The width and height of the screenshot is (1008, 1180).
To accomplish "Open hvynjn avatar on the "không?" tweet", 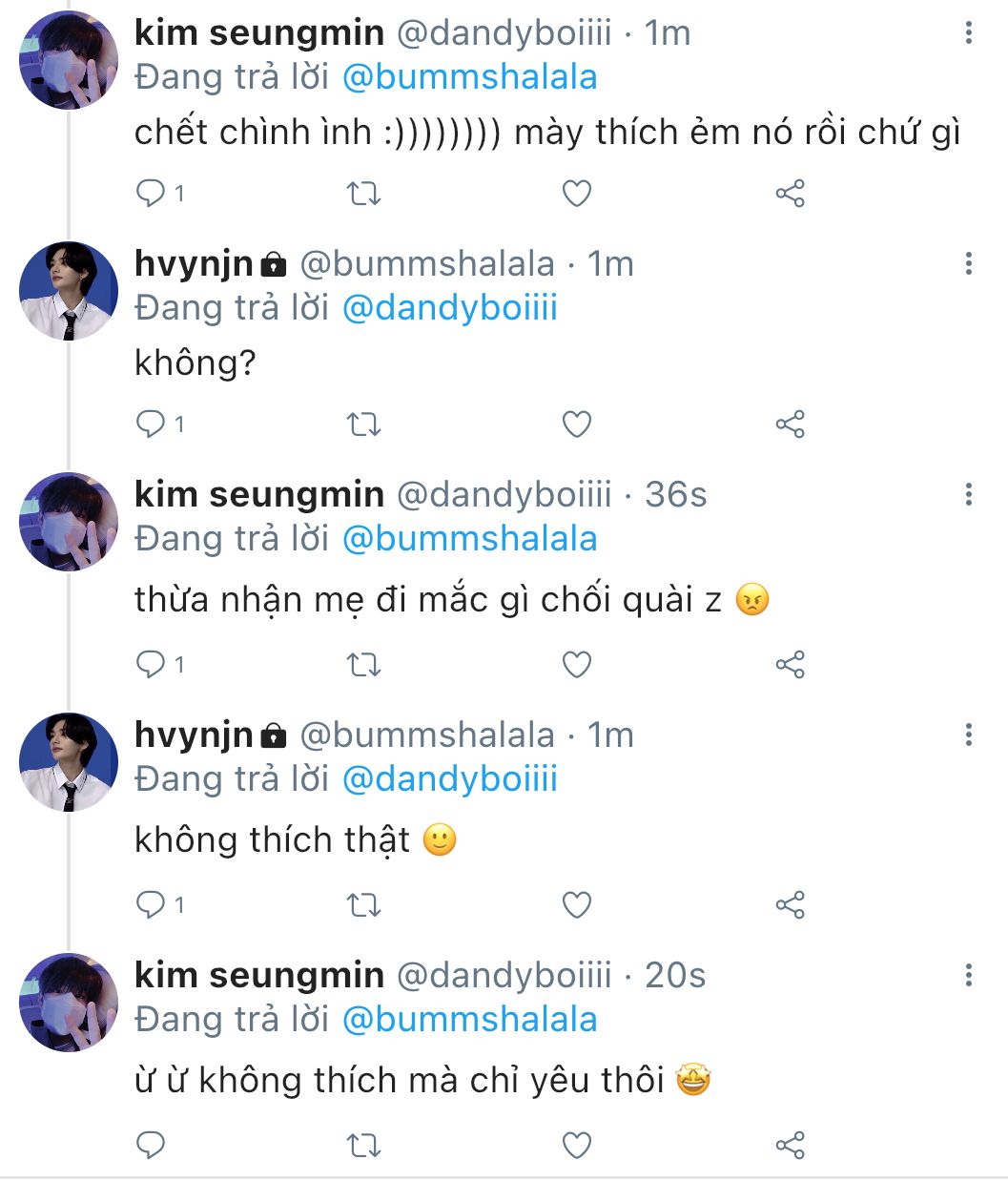I will click(x=69, y=291).
